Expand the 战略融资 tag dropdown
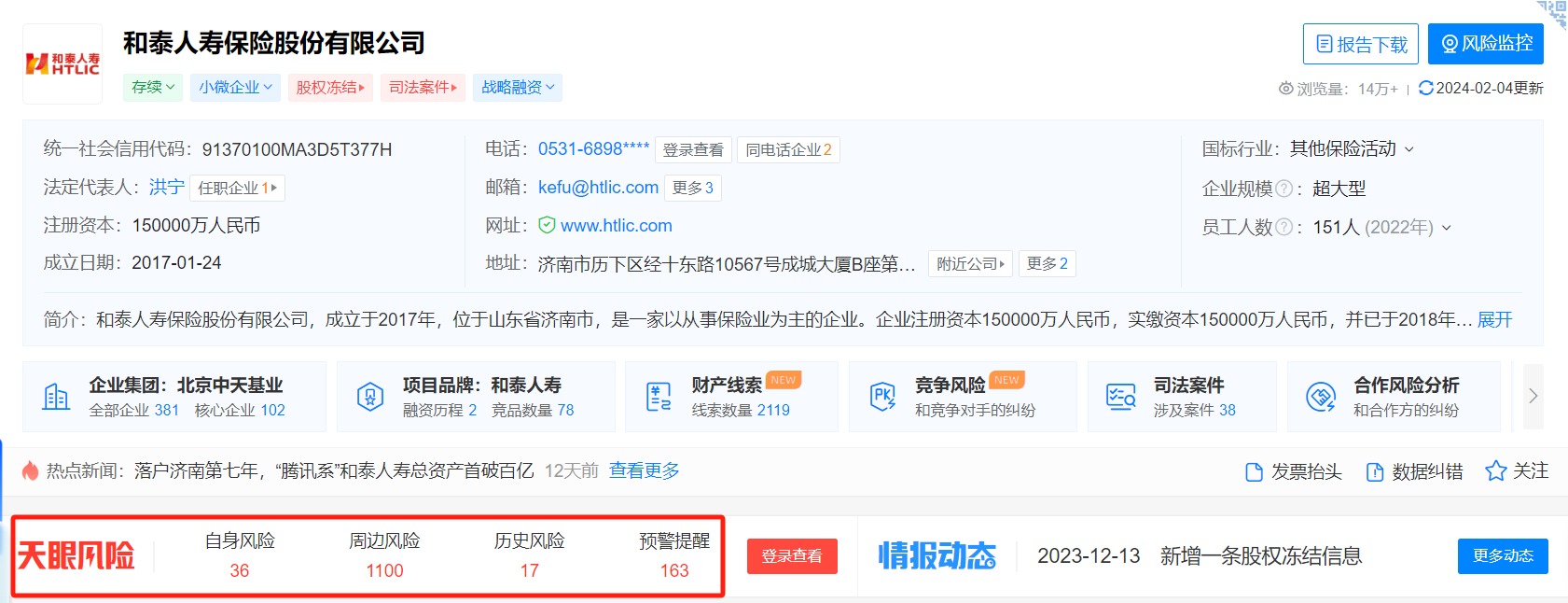The image size is (1568, 603). [x=518, y=87]
